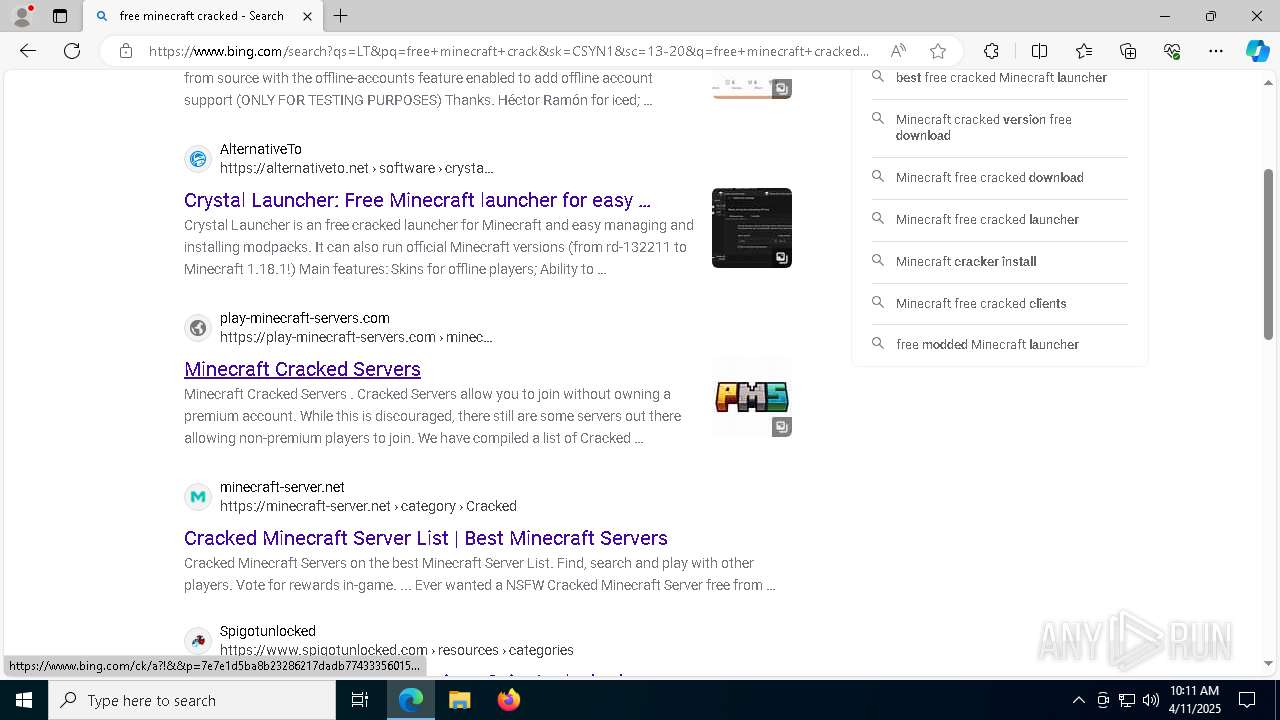This screenshot has height=720, width=1280.
Task: Open 'Cracked Minecraft Server List' result
Action: point(426,538)
